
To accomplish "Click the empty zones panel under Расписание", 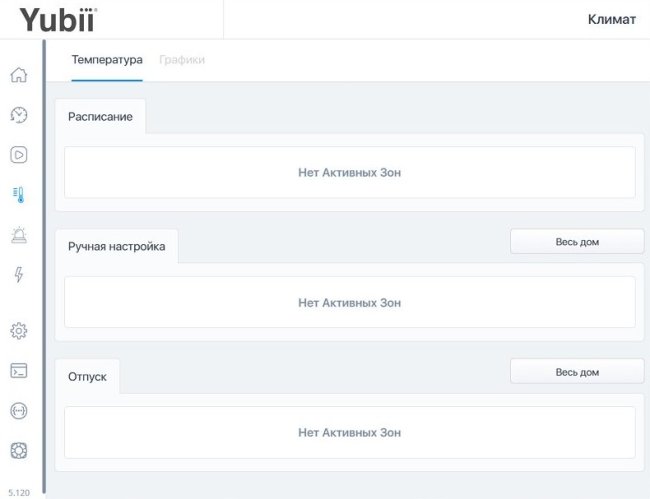I will tap(349, 173).
